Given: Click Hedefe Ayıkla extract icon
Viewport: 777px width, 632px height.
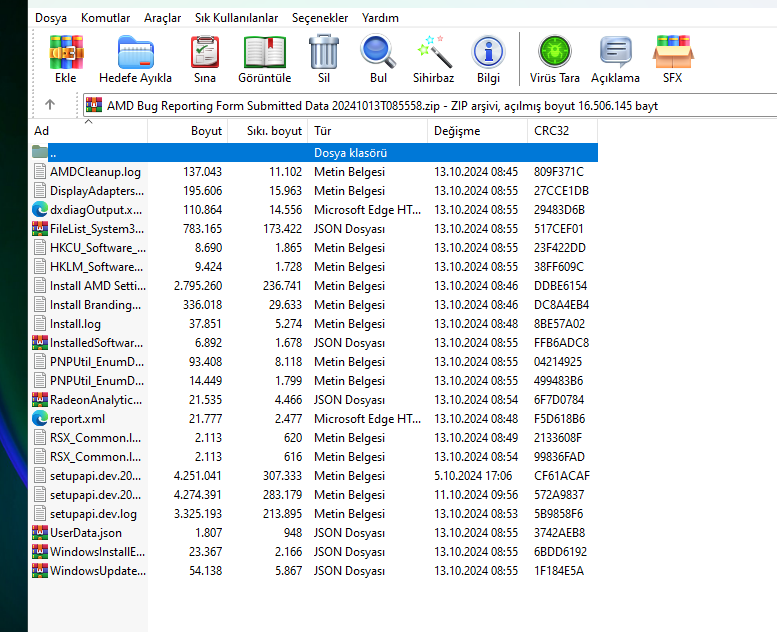Looking at the screenshot, I should [x=135, y=52].
